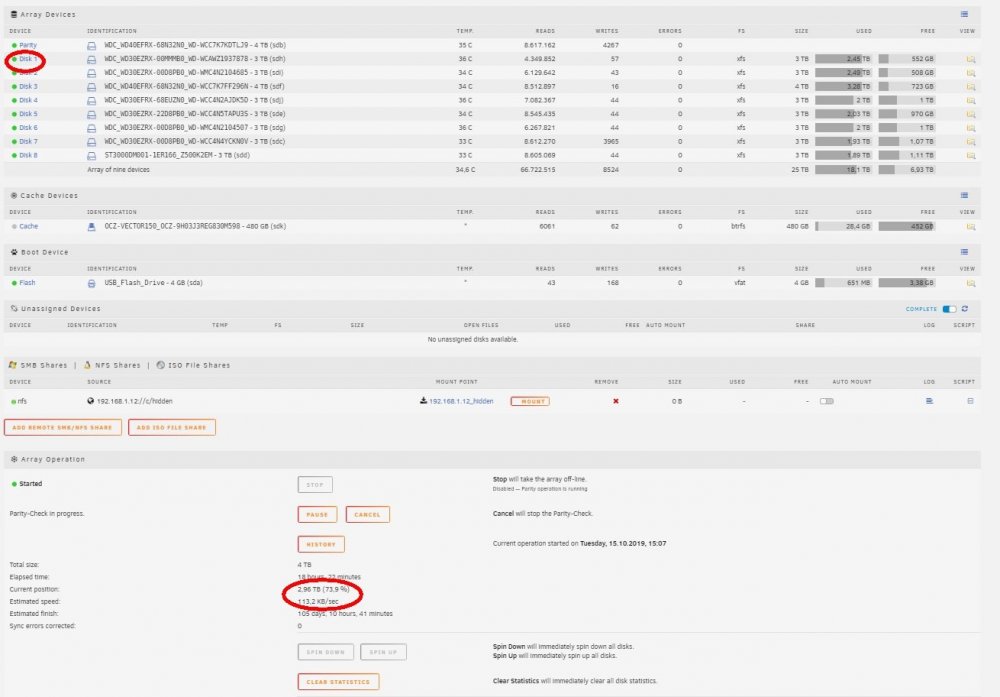Click the disabled STOP array button
Viewport: 1000px width, 697px height.
point(314,485)
